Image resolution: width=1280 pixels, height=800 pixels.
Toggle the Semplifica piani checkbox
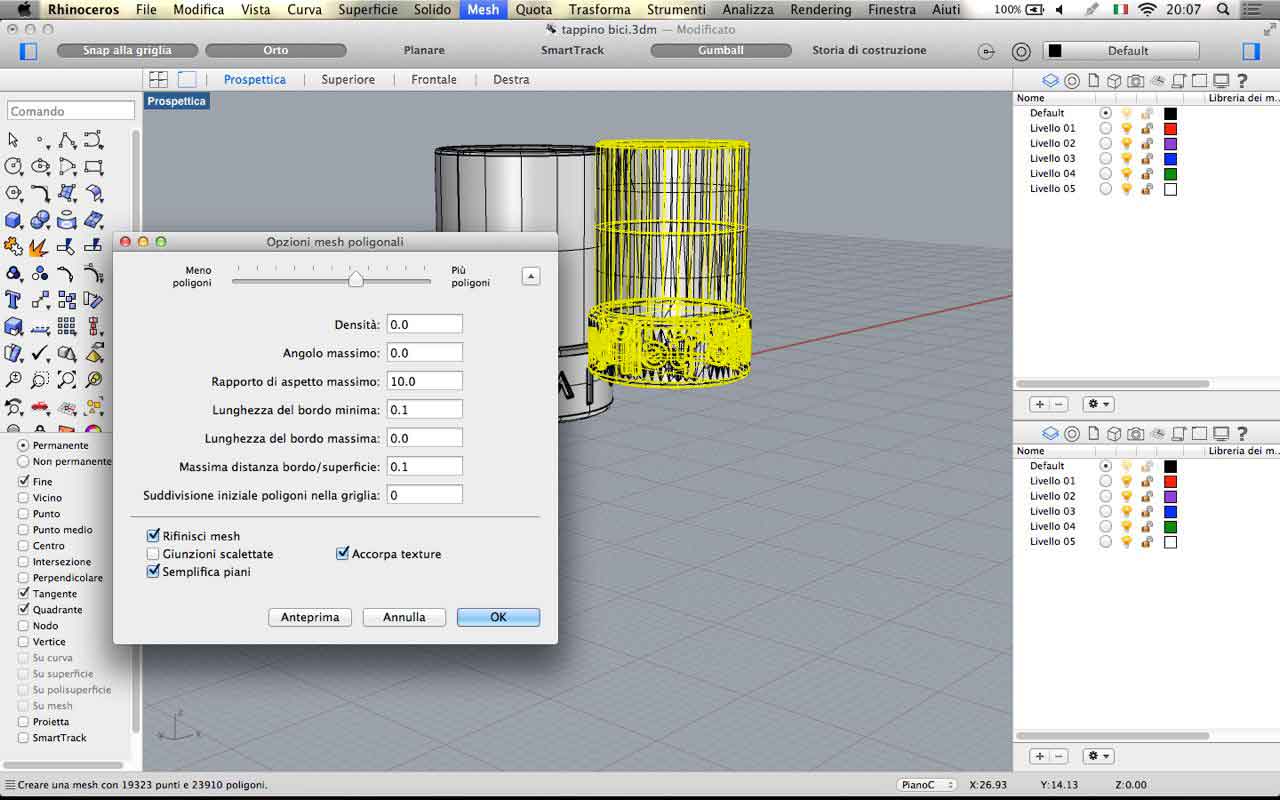pyautogui.click(x=153, y=572)
